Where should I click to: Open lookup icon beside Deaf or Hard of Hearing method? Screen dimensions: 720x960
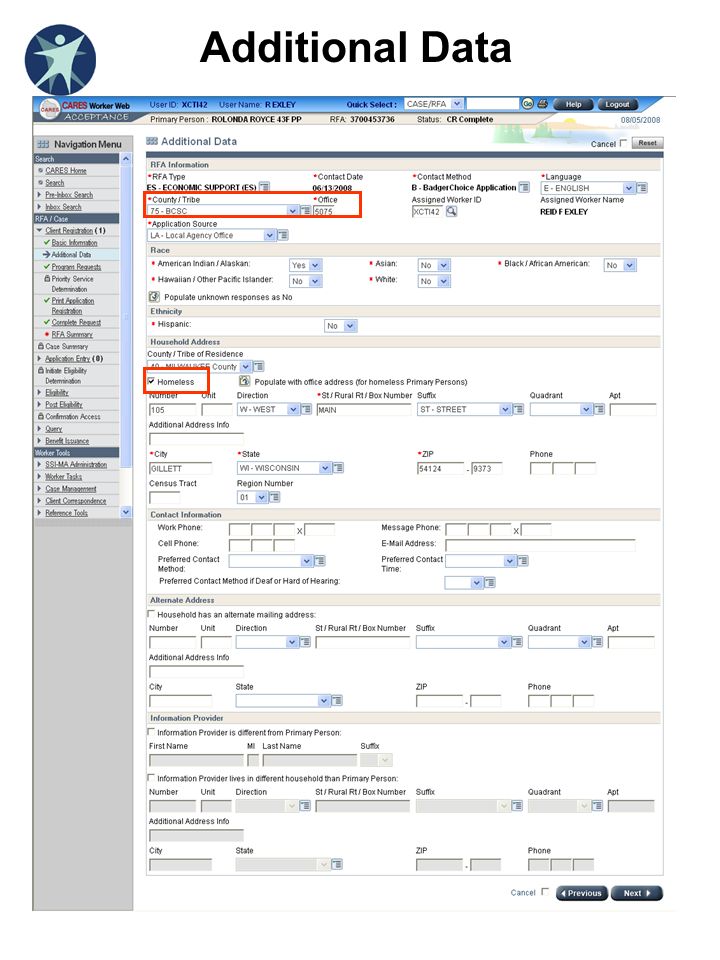point(490,583)
